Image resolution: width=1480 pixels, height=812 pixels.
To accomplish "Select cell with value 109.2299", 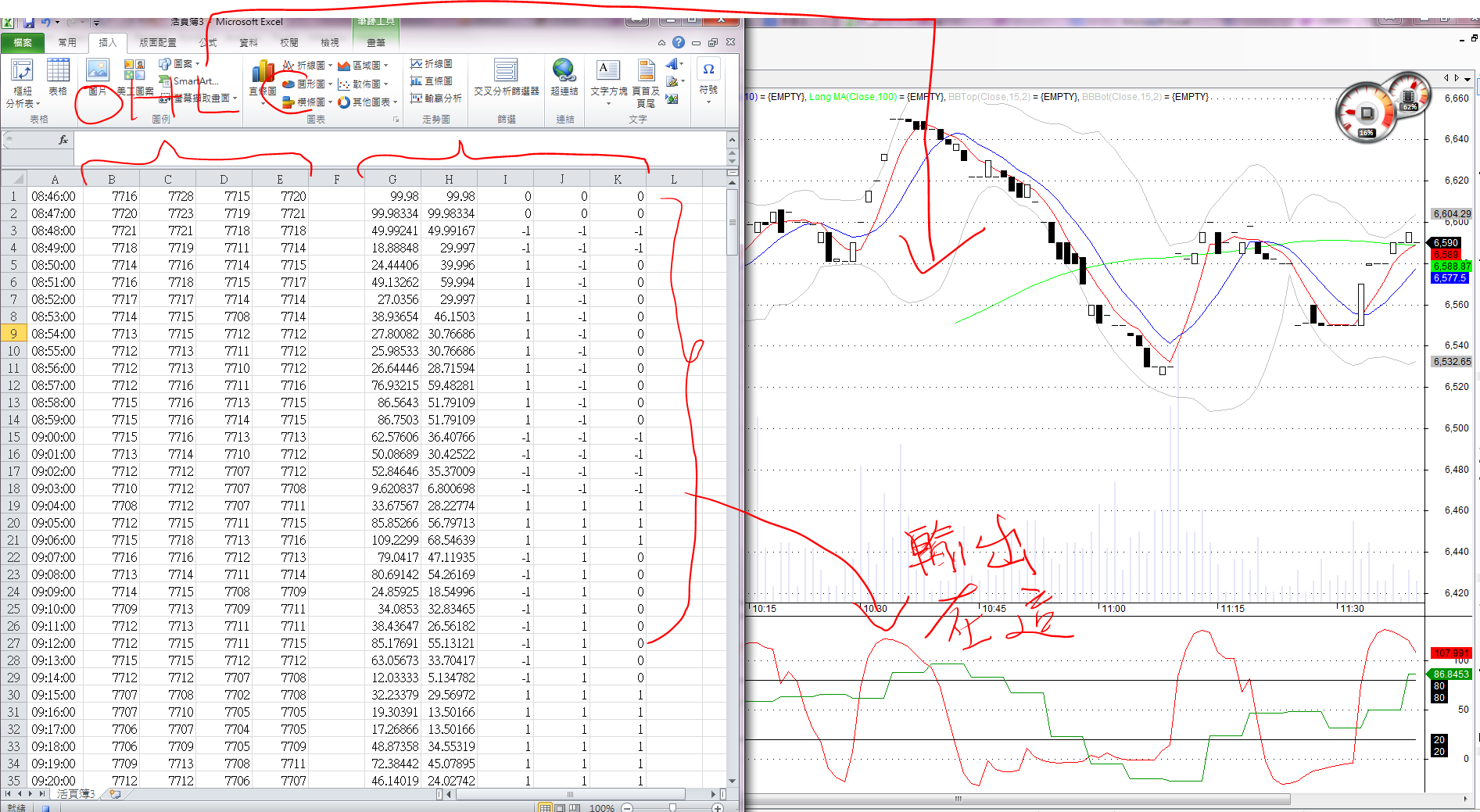I will [x=392, y=540].
